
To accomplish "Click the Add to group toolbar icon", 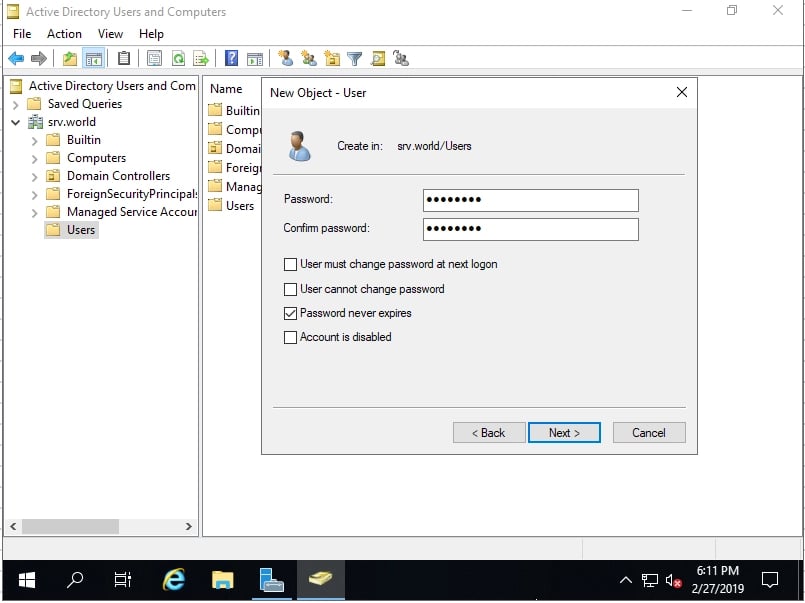I will [401, 59].
